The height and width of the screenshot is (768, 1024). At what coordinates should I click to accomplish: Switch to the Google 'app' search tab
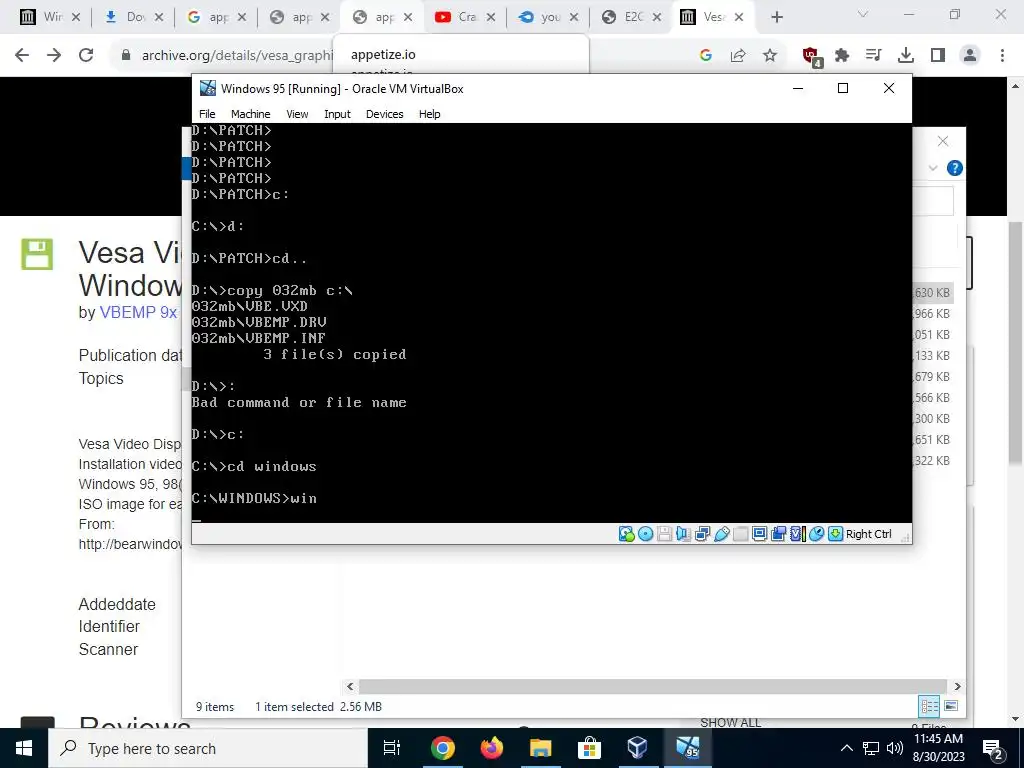208,17
